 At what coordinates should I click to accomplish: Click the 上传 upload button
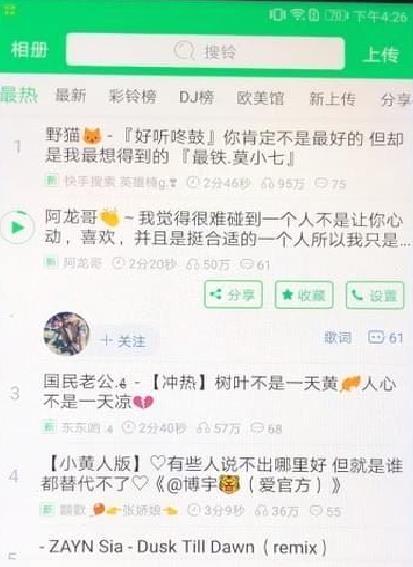[x=381, y=55]
